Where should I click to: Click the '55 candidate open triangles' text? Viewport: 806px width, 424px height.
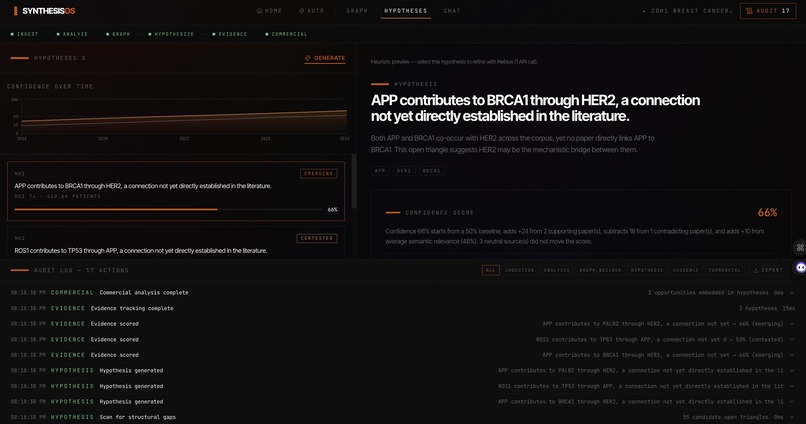click(x=726, y=417)
